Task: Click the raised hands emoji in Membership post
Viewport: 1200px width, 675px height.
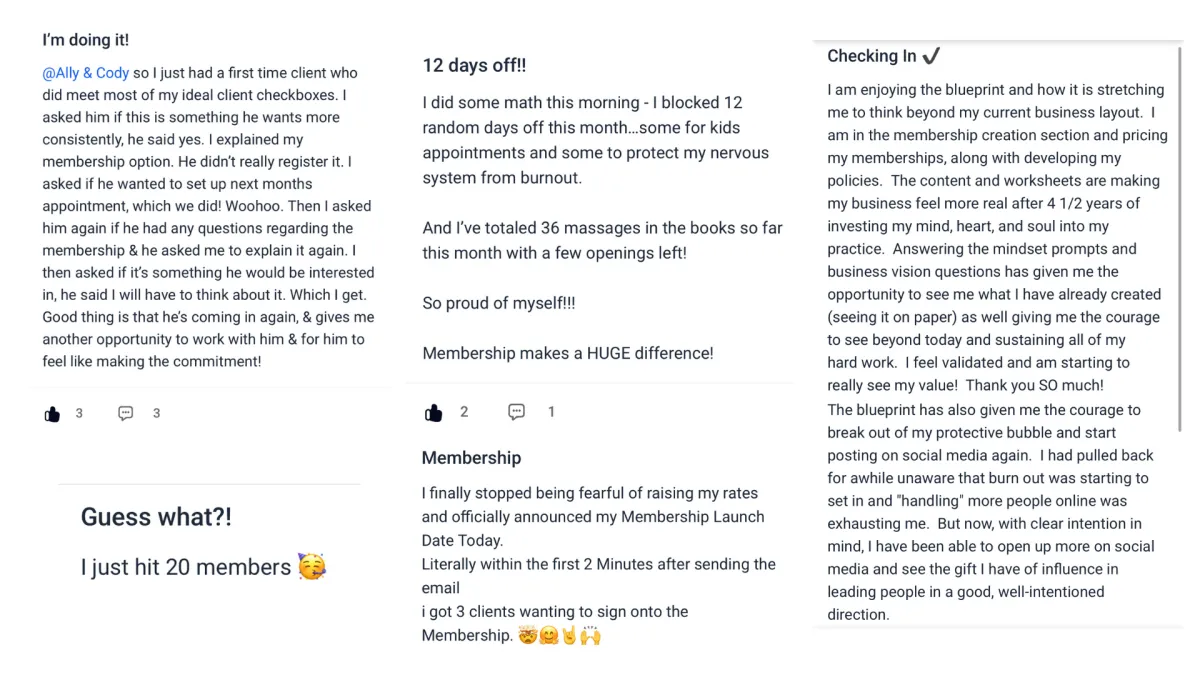Action: point(591,636)
